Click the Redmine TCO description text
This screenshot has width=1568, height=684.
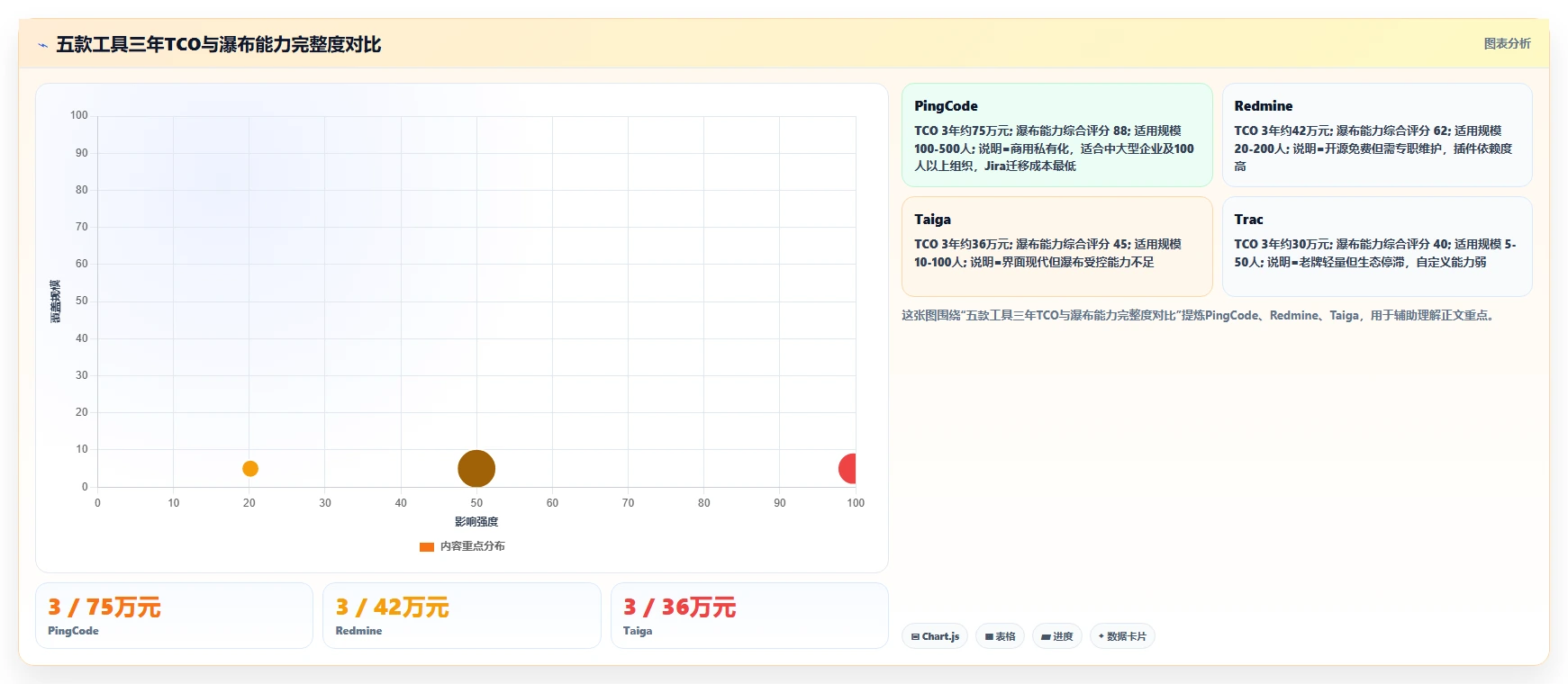coord(1373,148)
